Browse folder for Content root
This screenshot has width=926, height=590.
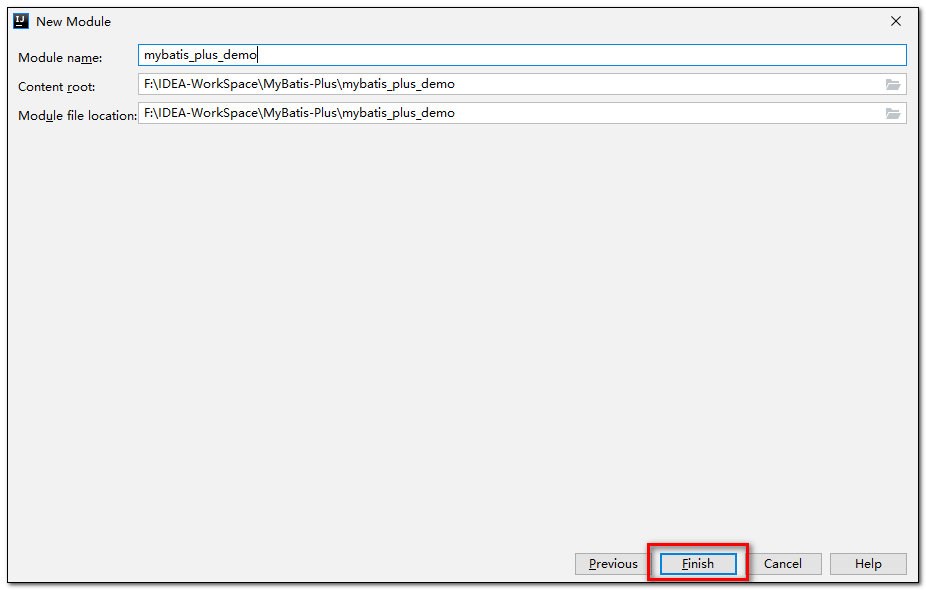893,85
